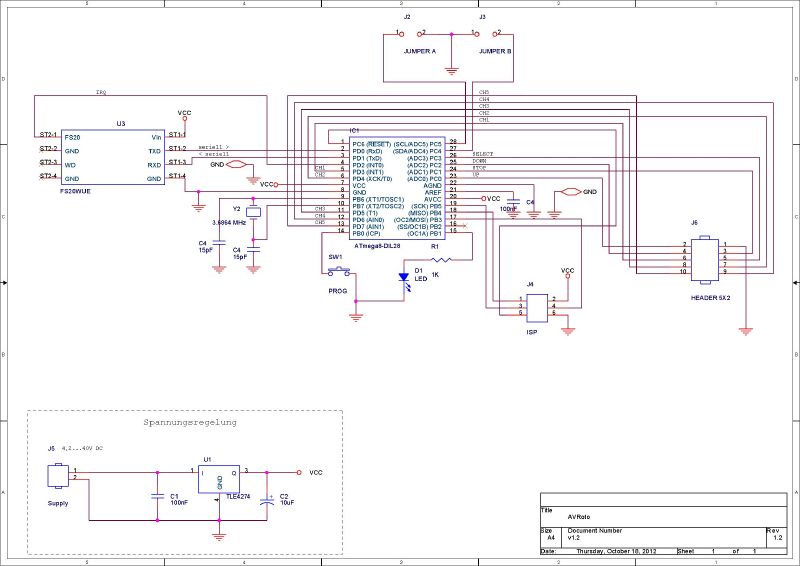
Task: Click the 100nF capacitor C1
Action: coord(157,496)
